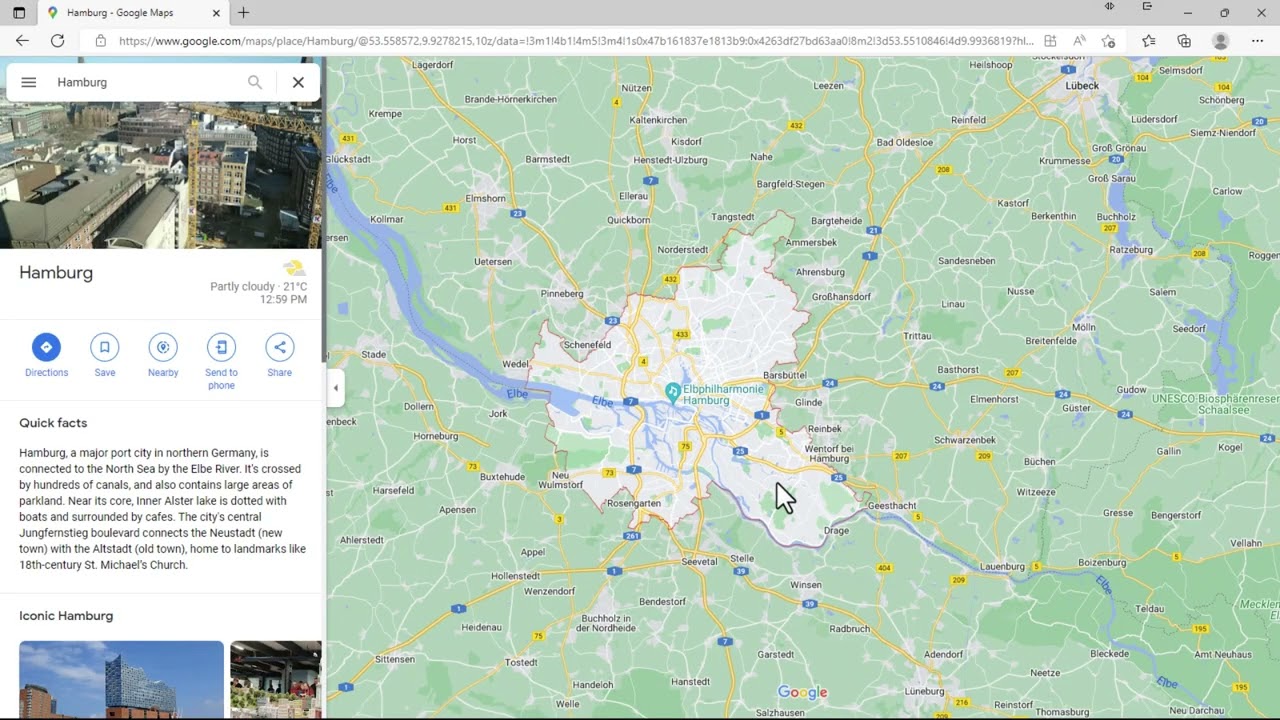Screen dimensions: 1280x720
Task: Start Read aloud for this page
Action: click(x=1079, y=41)
